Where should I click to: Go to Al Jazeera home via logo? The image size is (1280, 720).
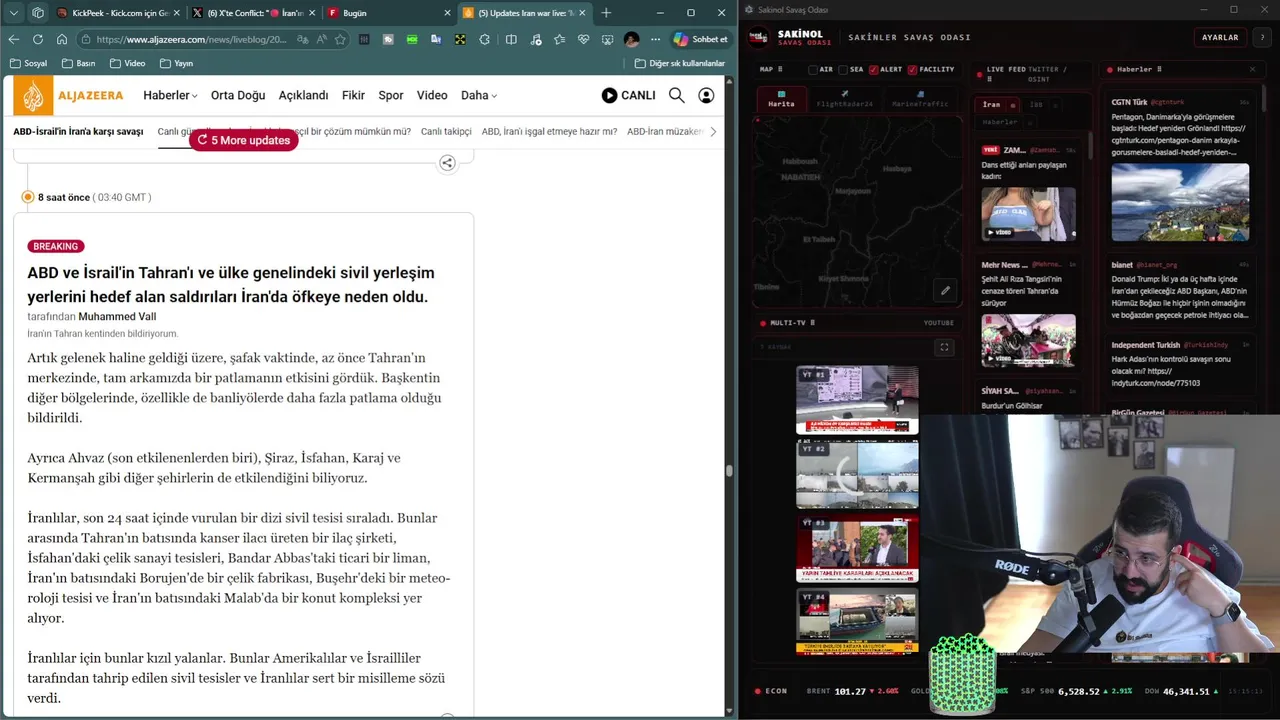pos(69,95)
